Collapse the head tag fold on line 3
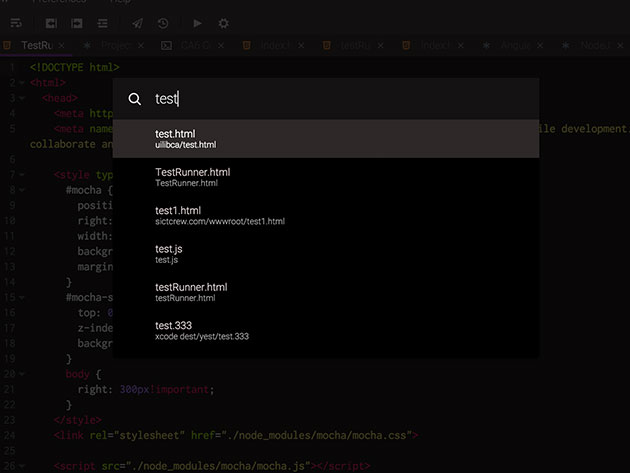The width and height of the screenshot is (630, 473). pos(22,98)
